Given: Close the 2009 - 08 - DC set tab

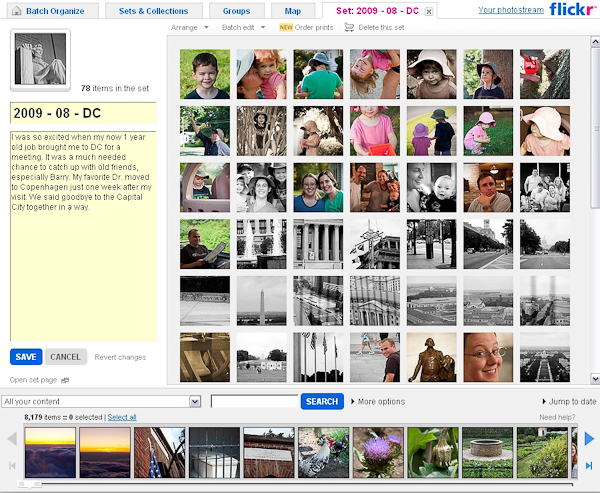Looking at the screenshot, I should point(429,12).
